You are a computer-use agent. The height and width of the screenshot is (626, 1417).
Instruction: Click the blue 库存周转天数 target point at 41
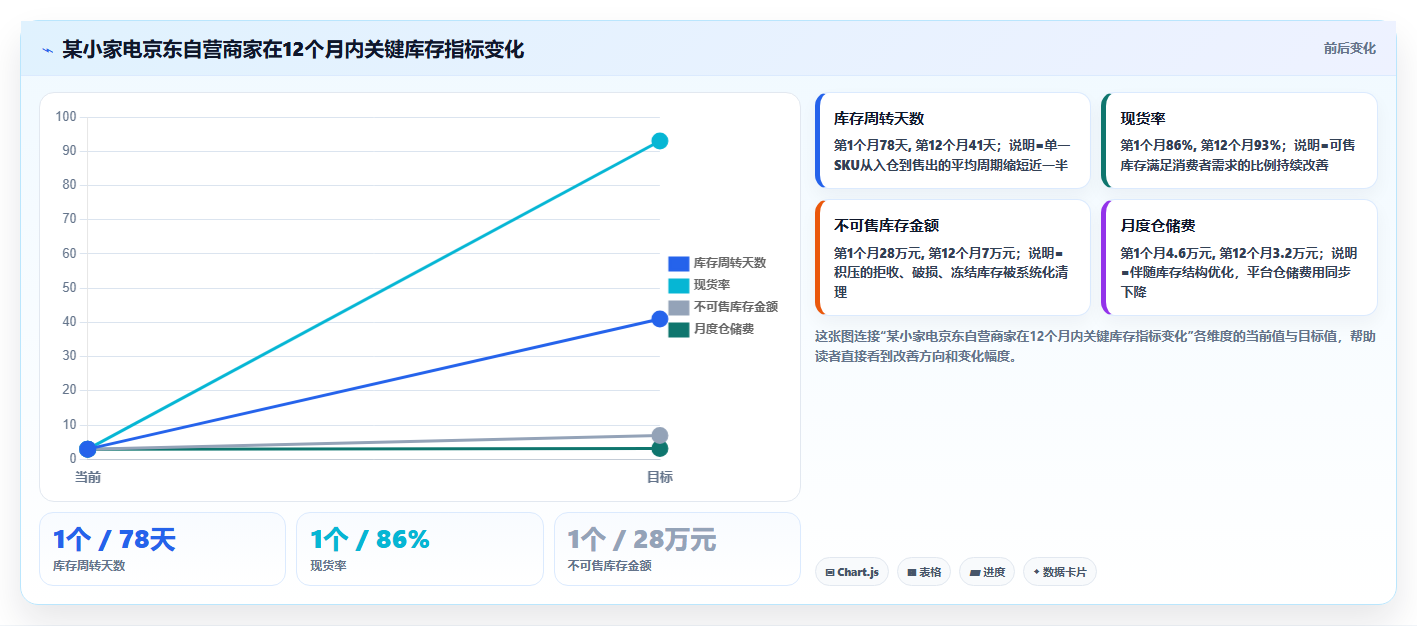coord(660,319)
